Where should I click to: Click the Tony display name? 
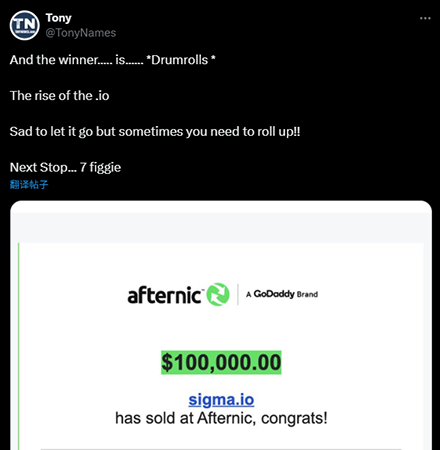point(59,18)
